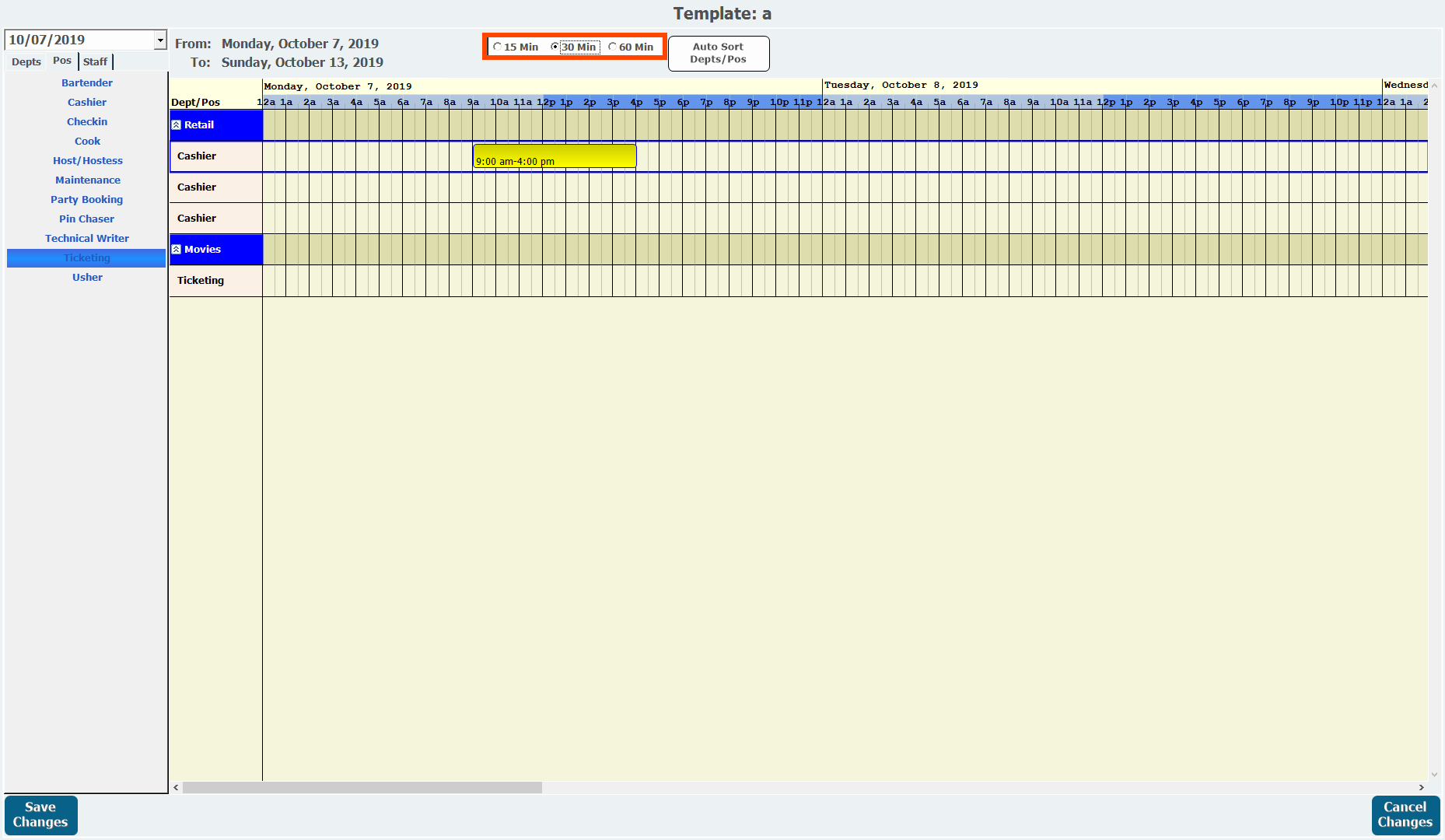Viewport: 1445px width, 840px height.
Task: Select the Ticketing row under Movies
Action: [x=201, y=281]
